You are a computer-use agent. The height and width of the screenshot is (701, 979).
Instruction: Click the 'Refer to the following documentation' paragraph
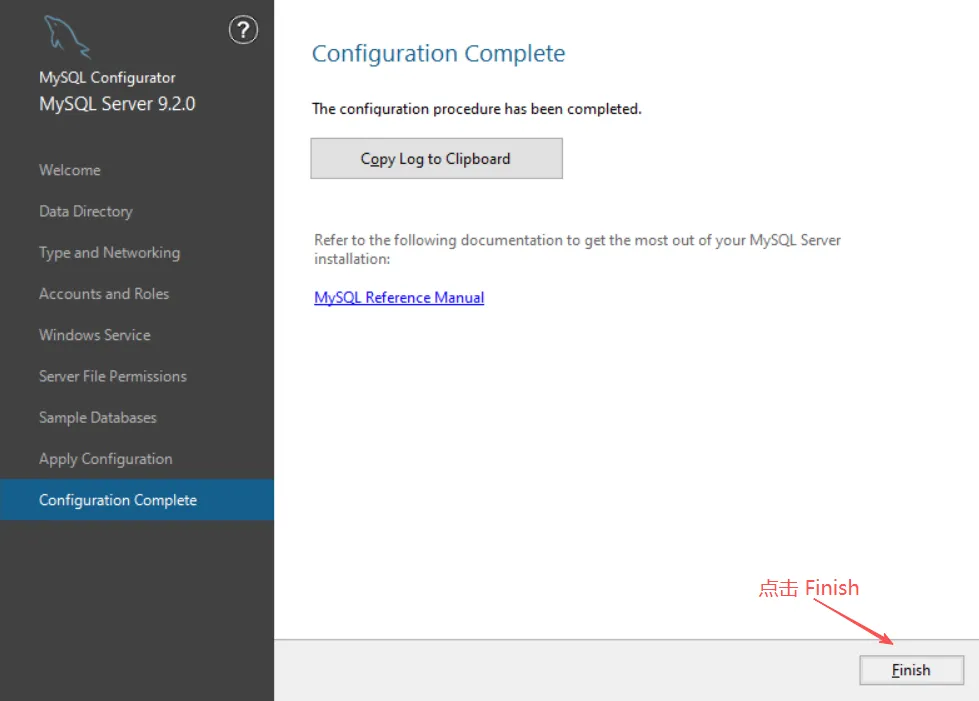pos(577,250)
